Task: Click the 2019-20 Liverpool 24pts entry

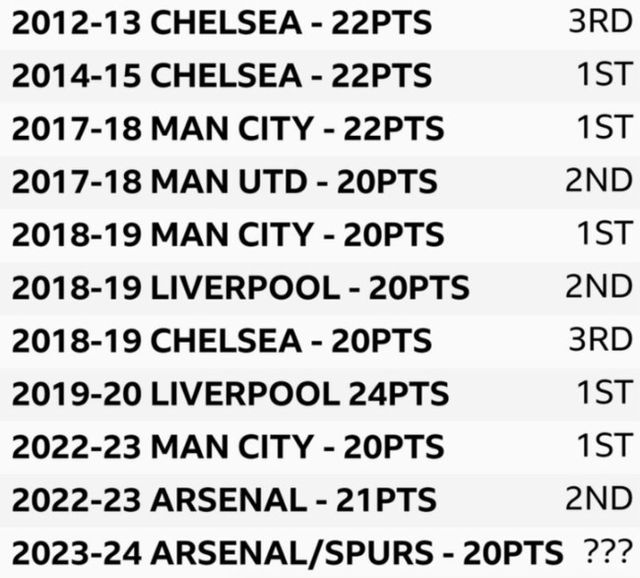Action: (230, 393)
